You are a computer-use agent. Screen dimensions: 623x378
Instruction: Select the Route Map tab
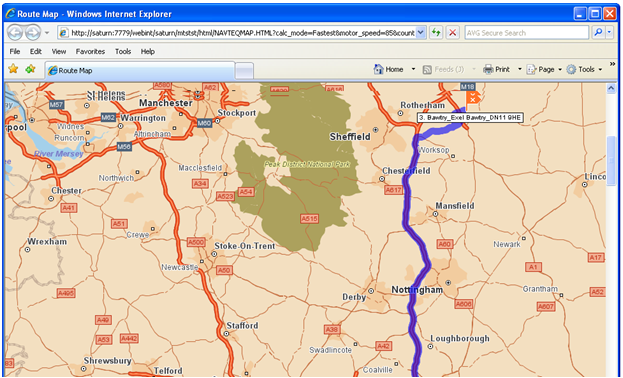pos(139,71)
